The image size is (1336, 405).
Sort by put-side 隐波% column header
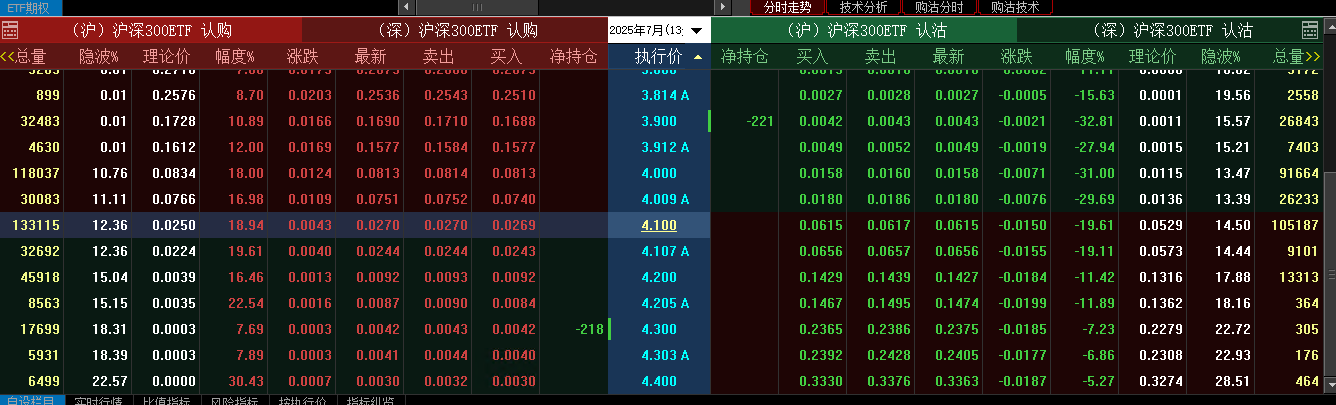[1220, 57]
